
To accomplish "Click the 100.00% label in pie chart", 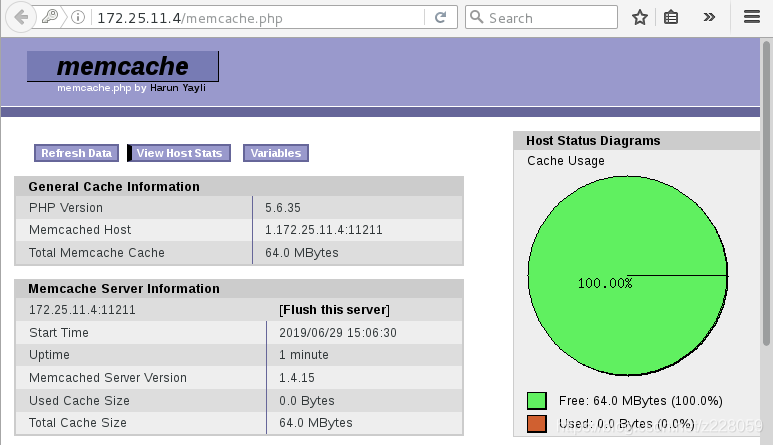I will (x=605, y=283).
